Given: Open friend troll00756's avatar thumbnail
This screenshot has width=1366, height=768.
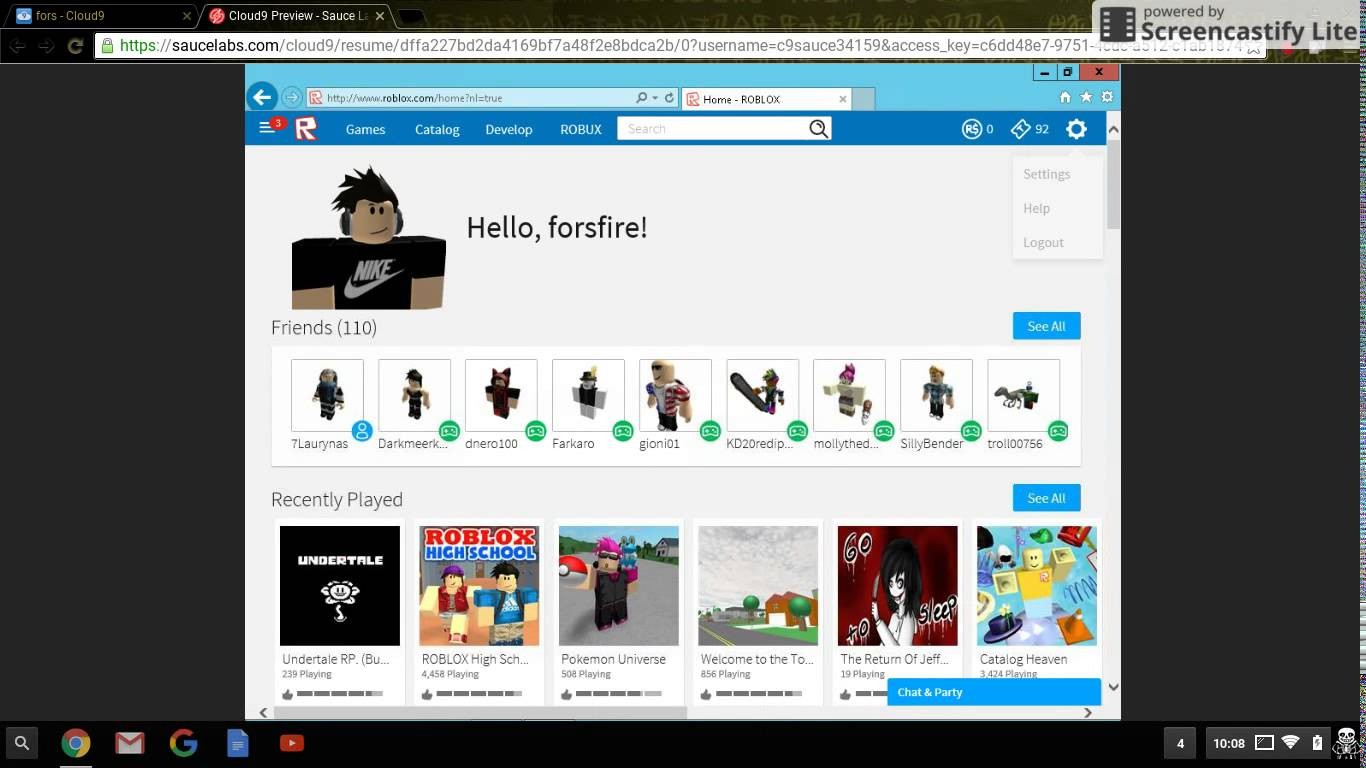Looking at the screenshot, I should pyautogui.click(x=1023, y=396).
